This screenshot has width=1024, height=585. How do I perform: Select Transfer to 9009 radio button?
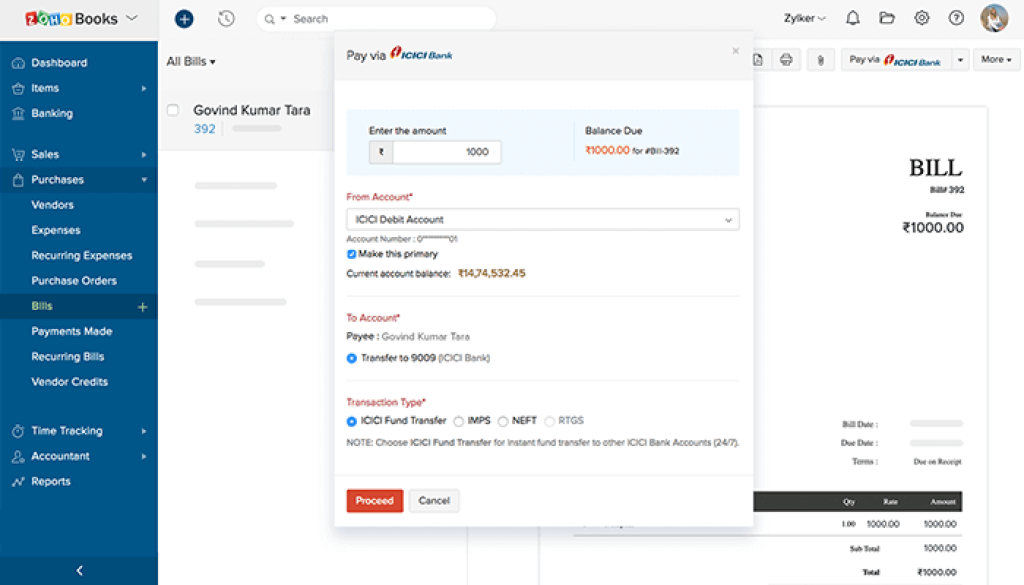(351, 358)
